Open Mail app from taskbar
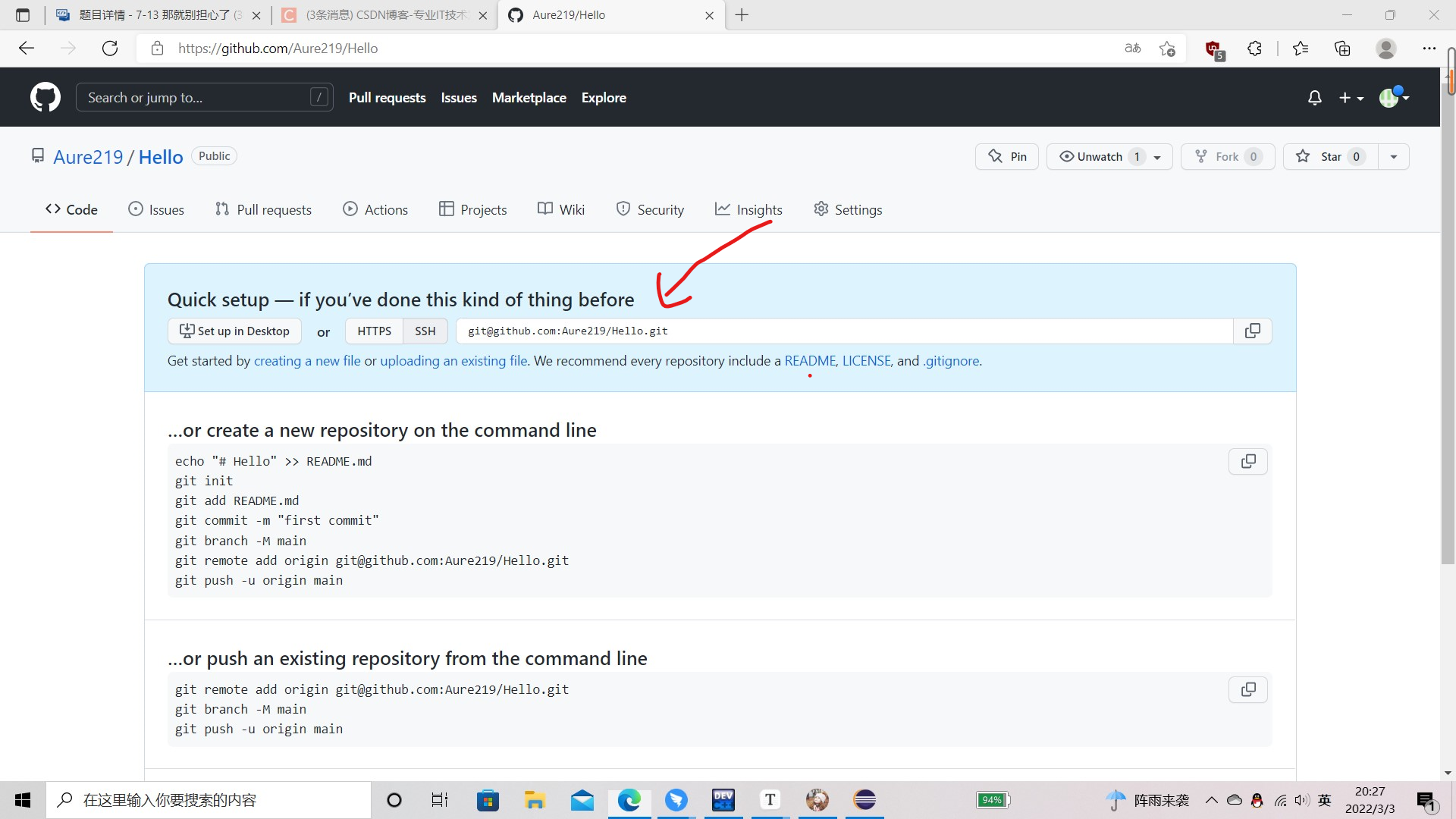This screenshot has width=1456, height=819. click(582, 800)
